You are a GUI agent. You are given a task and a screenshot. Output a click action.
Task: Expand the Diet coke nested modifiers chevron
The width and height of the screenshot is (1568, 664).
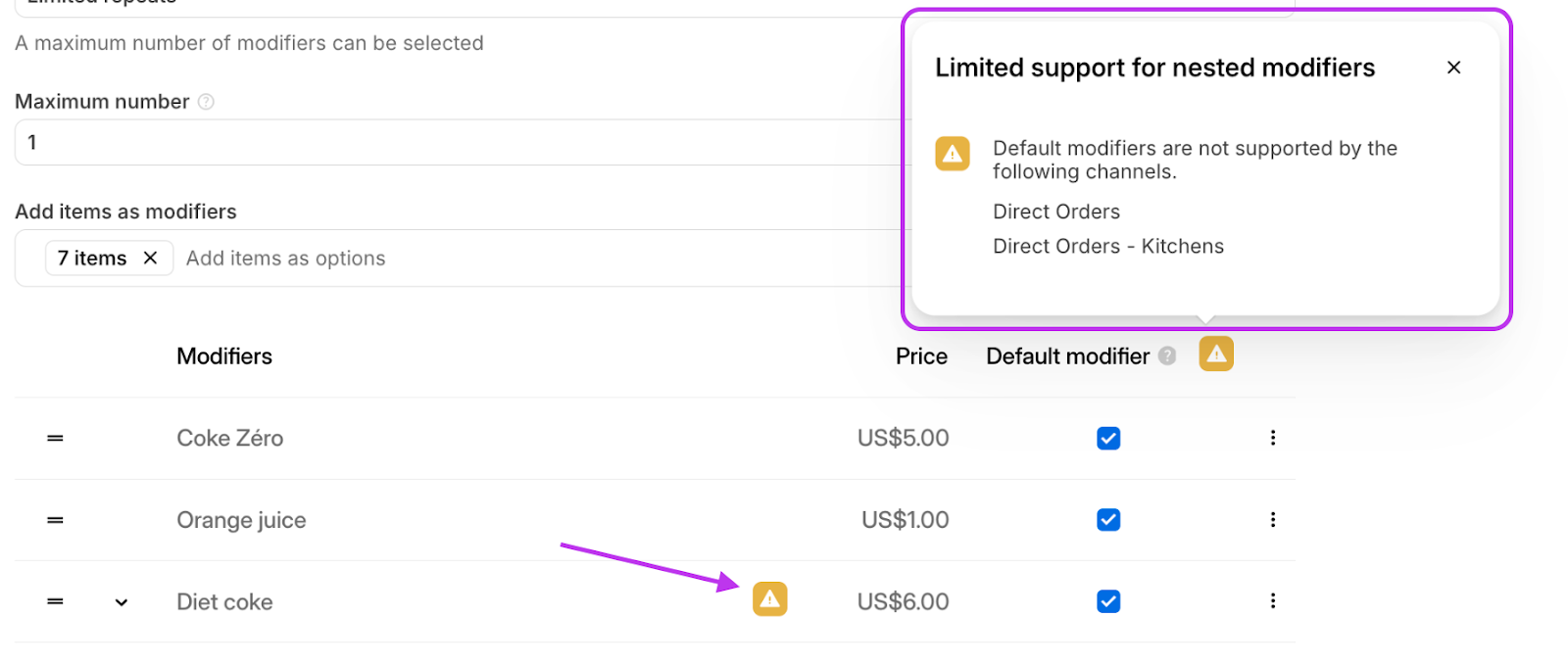coord(122,602)
